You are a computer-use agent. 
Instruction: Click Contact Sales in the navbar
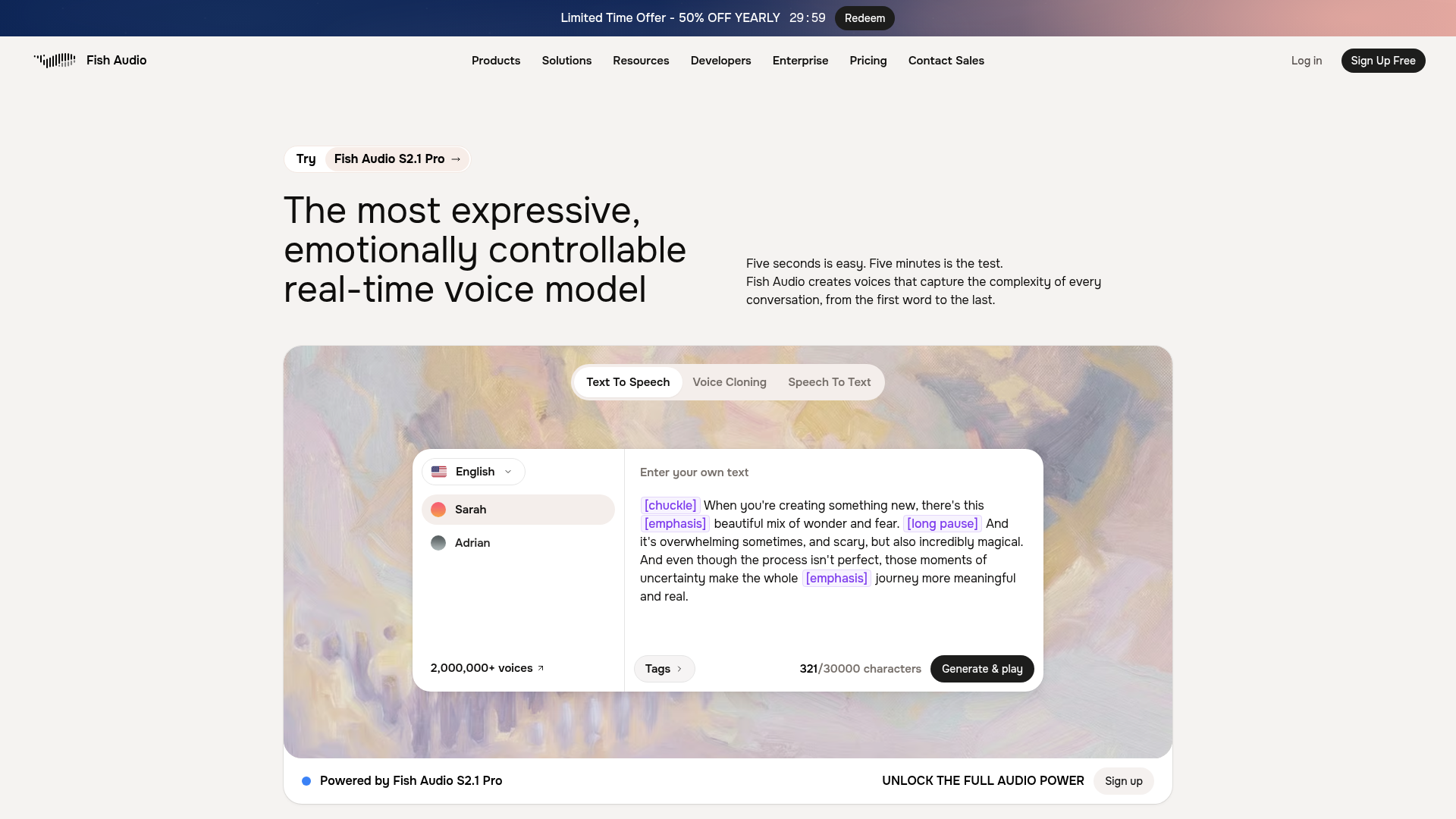tap(946, 61)
